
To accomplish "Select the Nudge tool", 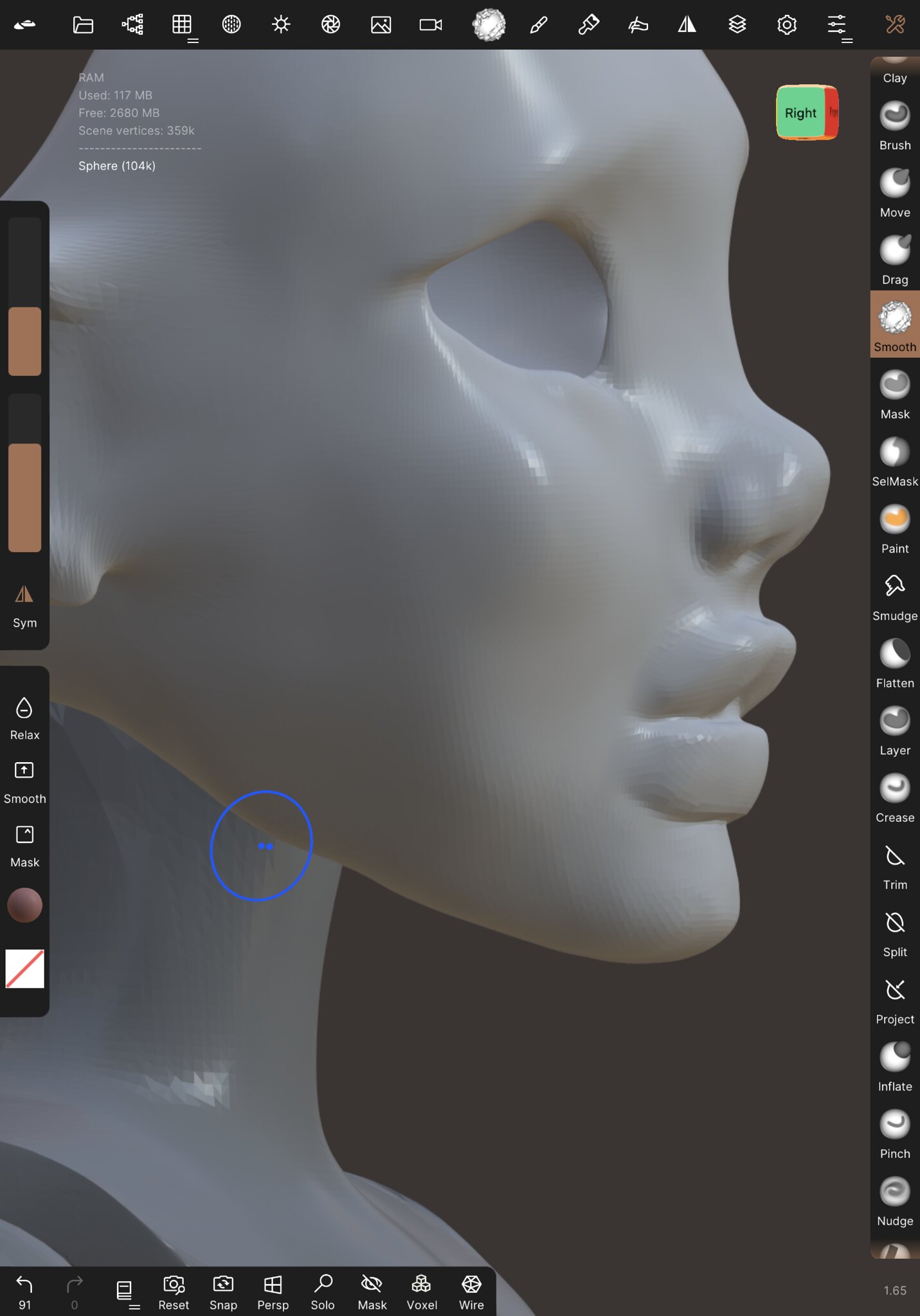I will [895, 1202].
